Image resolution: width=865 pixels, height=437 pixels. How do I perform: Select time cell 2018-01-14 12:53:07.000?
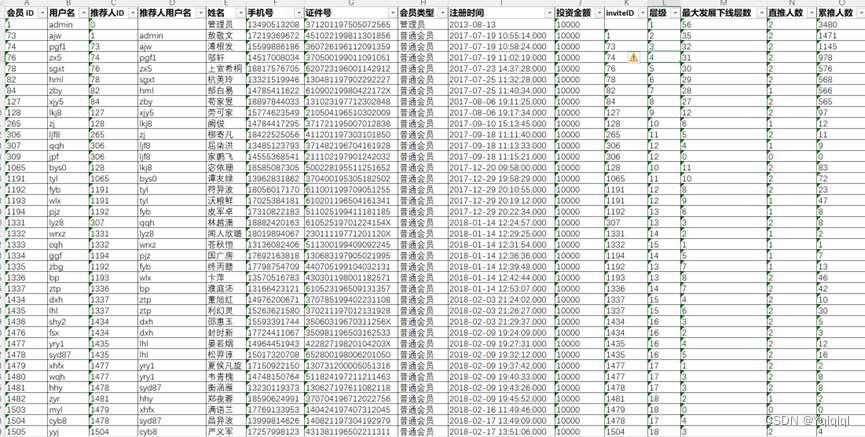click(501, 289)
